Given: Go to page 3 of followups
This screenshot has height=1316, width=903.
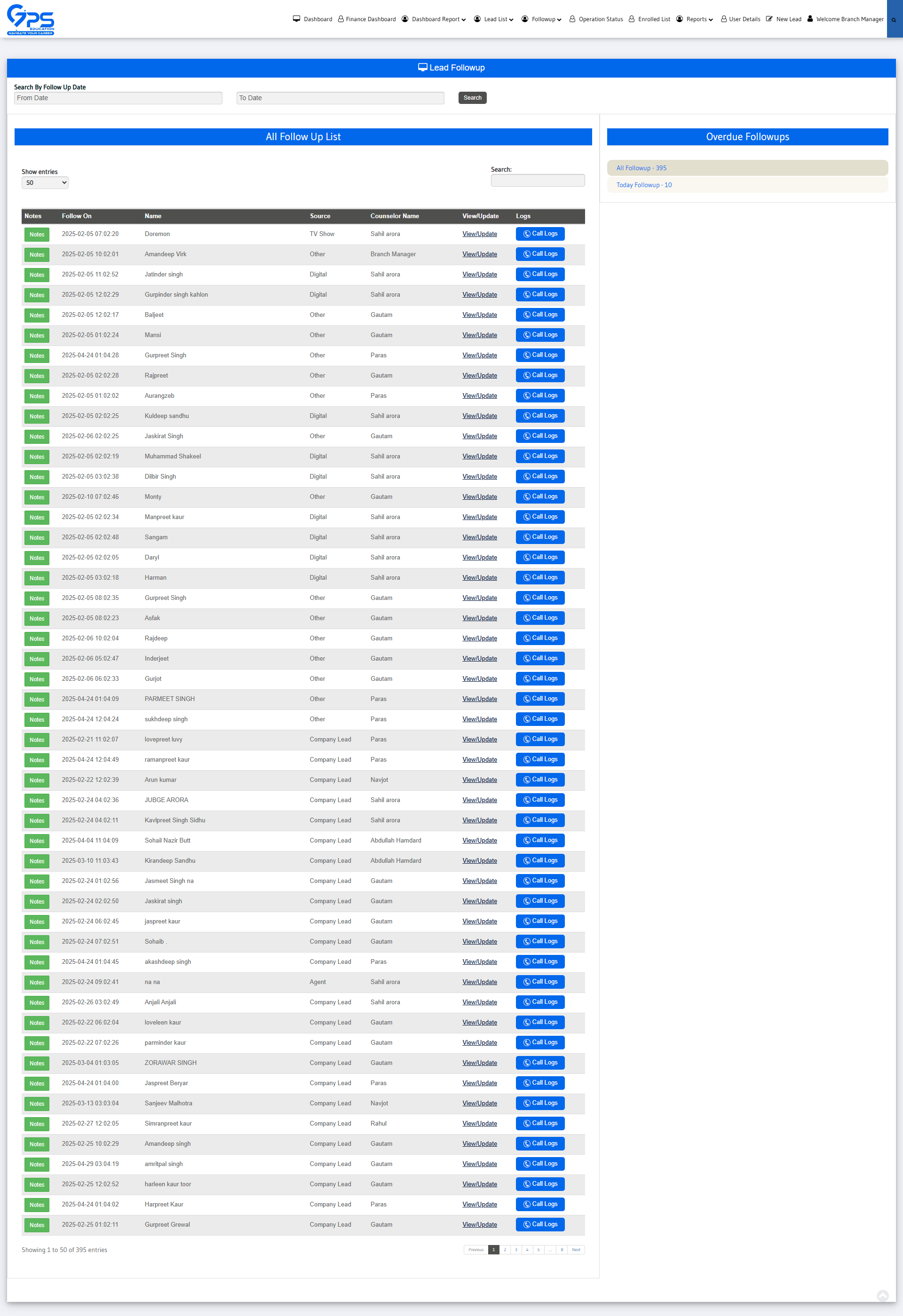Looking at the screenshot, I should click(x=516, y=1250).
